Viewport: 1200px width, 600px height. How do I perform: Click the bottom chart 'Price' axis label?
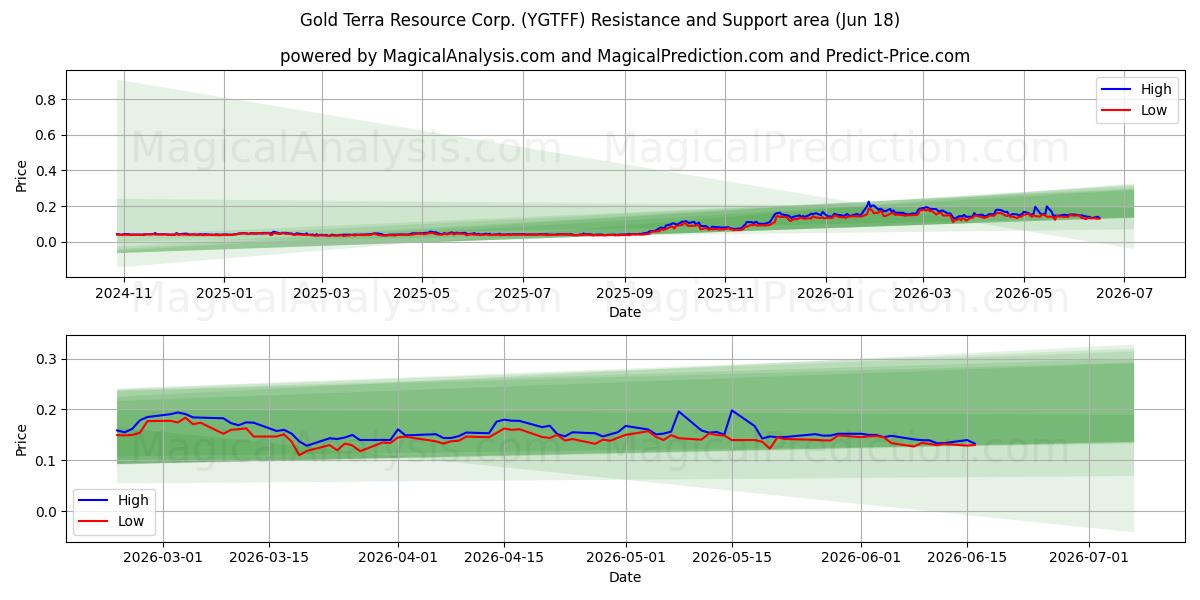[22, 439]
